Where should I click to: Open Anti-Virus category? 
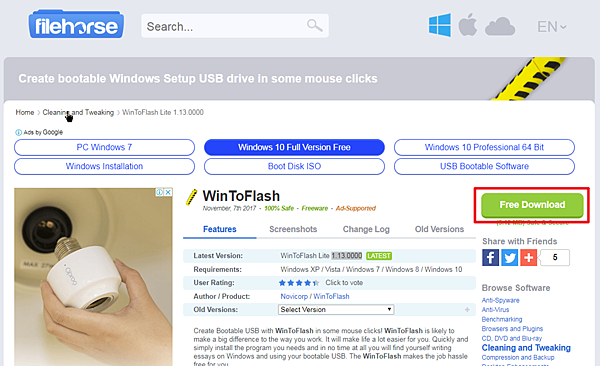496,310
